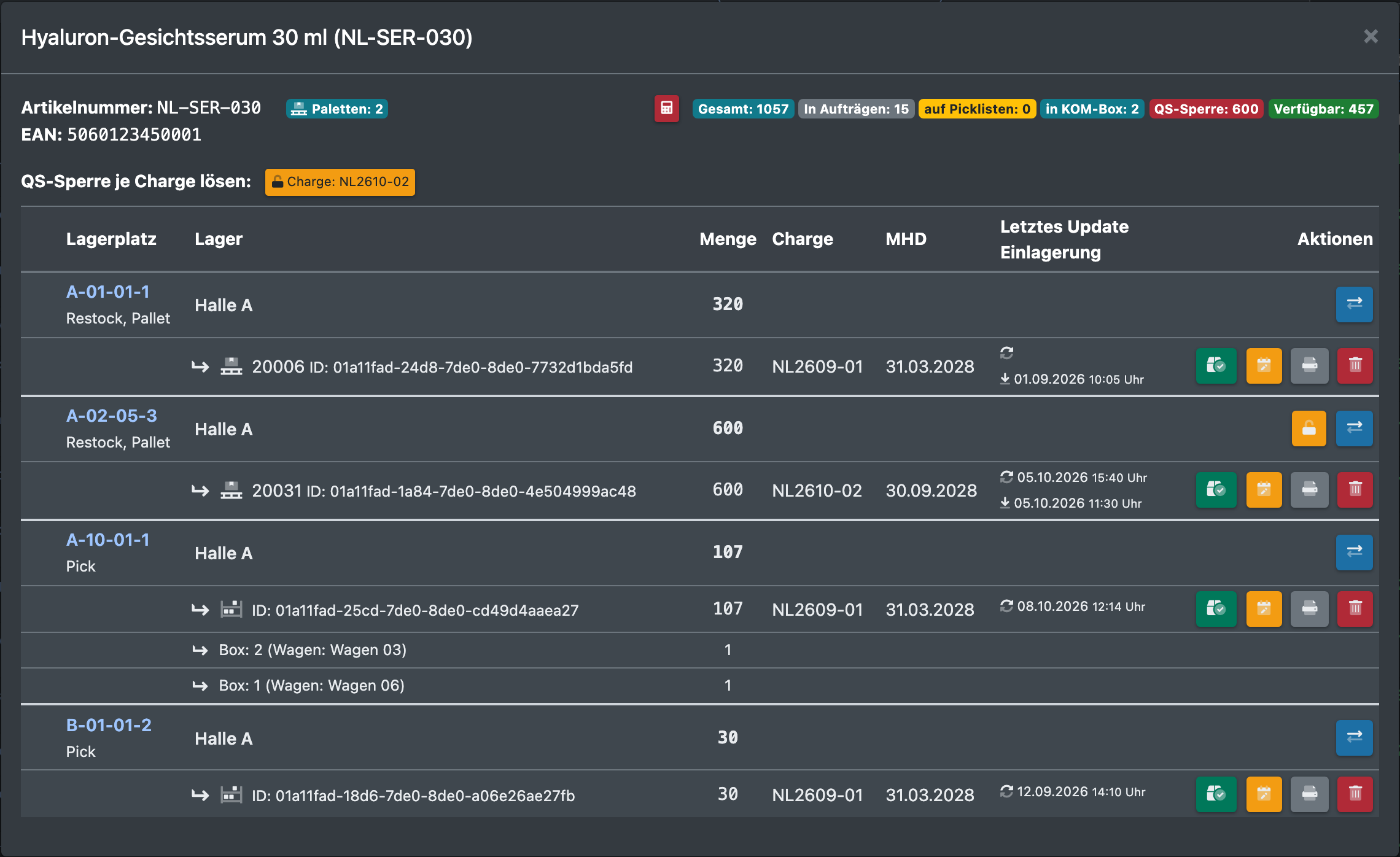Click pallet ID 20031 text
Viewport: 1400px width, 857px height.
tap(277, 491)
